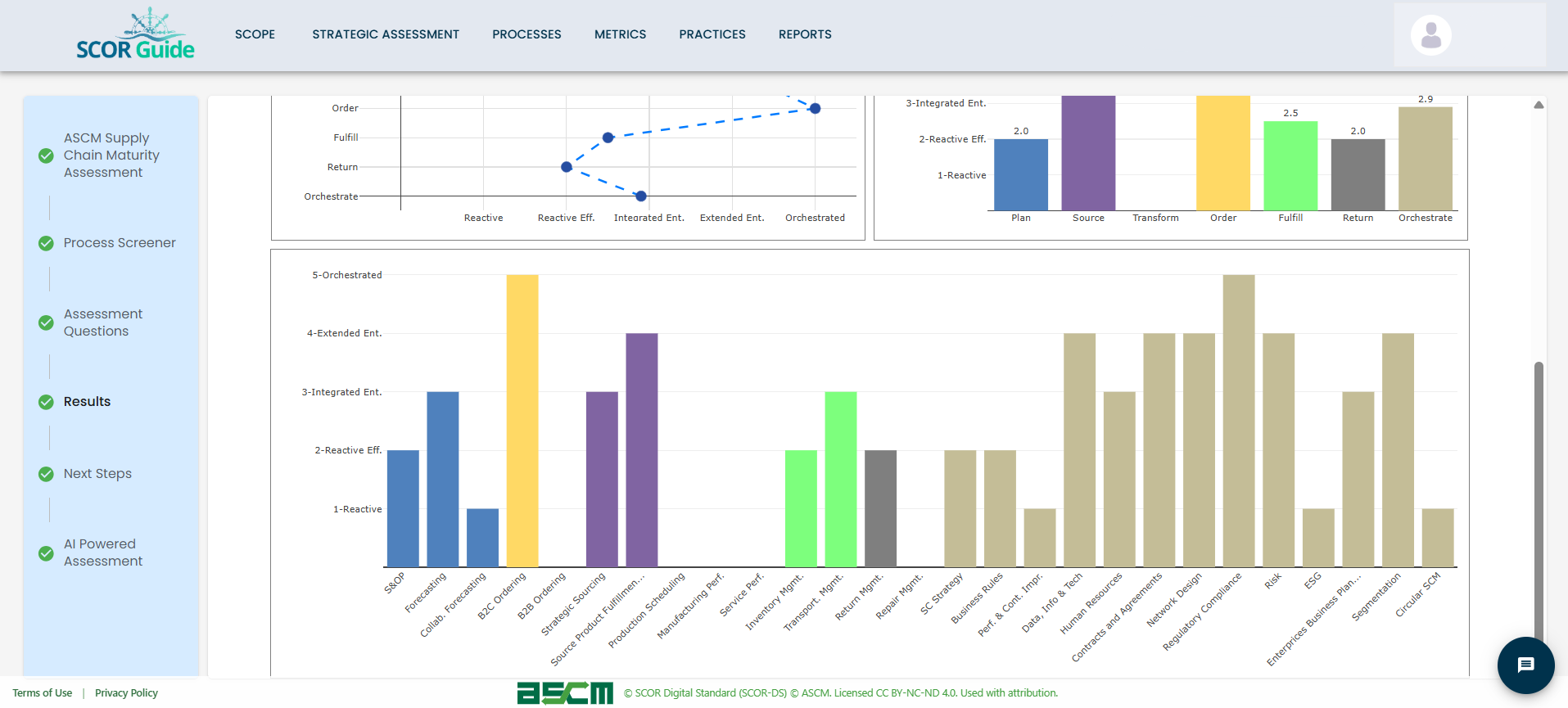Viewport: 1568px width, 708px height.
Task: Open the PRACTICES menu
Action: (x=712, y=34)
